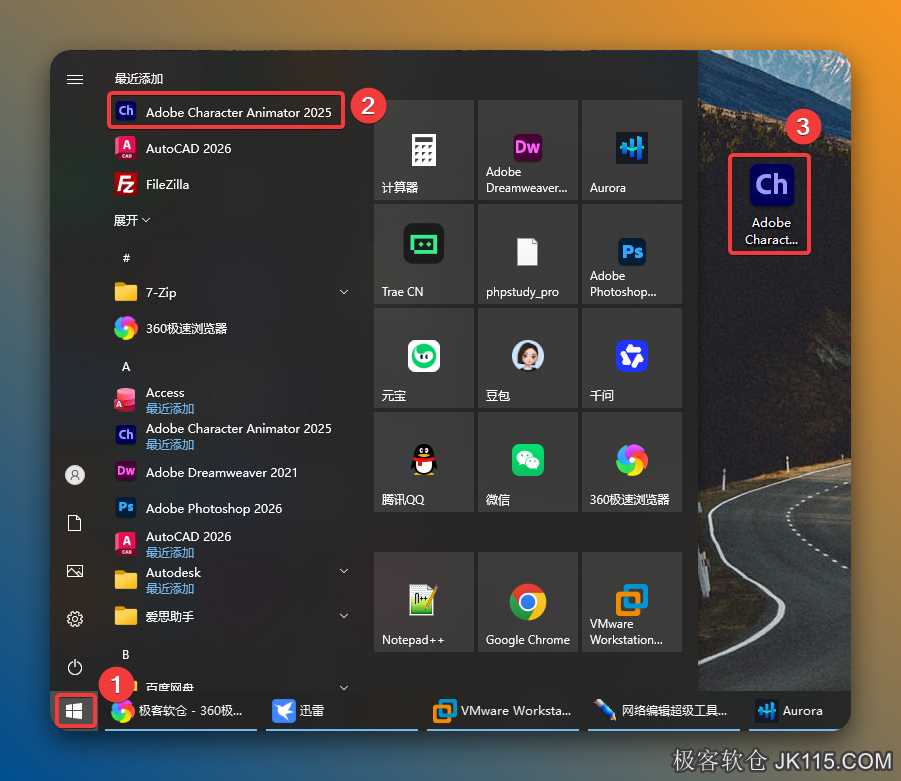The height and width of the screenshot is (781, 901).
Task: Switch to 网络编辑超级工具 taskbar item
Action: click(x=664, y=711)
